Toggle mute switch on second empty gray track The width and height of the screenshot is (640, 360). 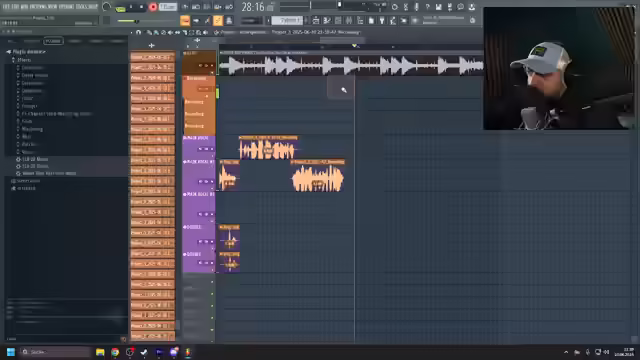click(x=212, y=294)
